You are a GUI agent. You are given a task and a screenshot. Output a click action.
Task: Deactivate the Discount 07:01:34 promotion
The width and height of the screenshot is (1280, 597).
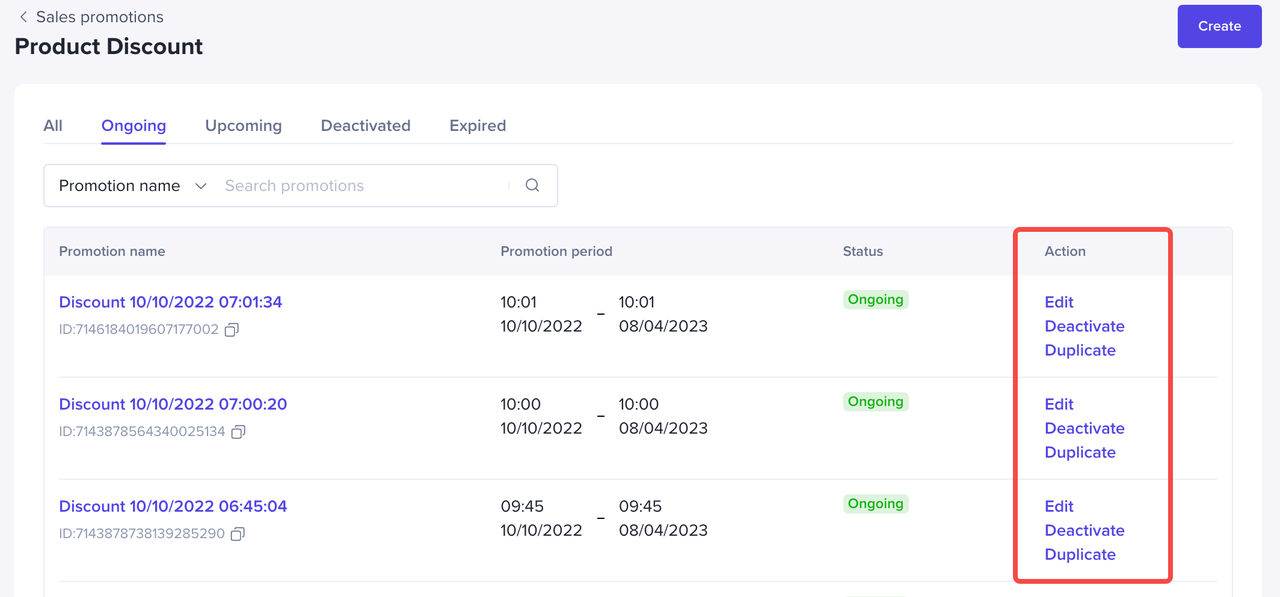[1084, 326]
